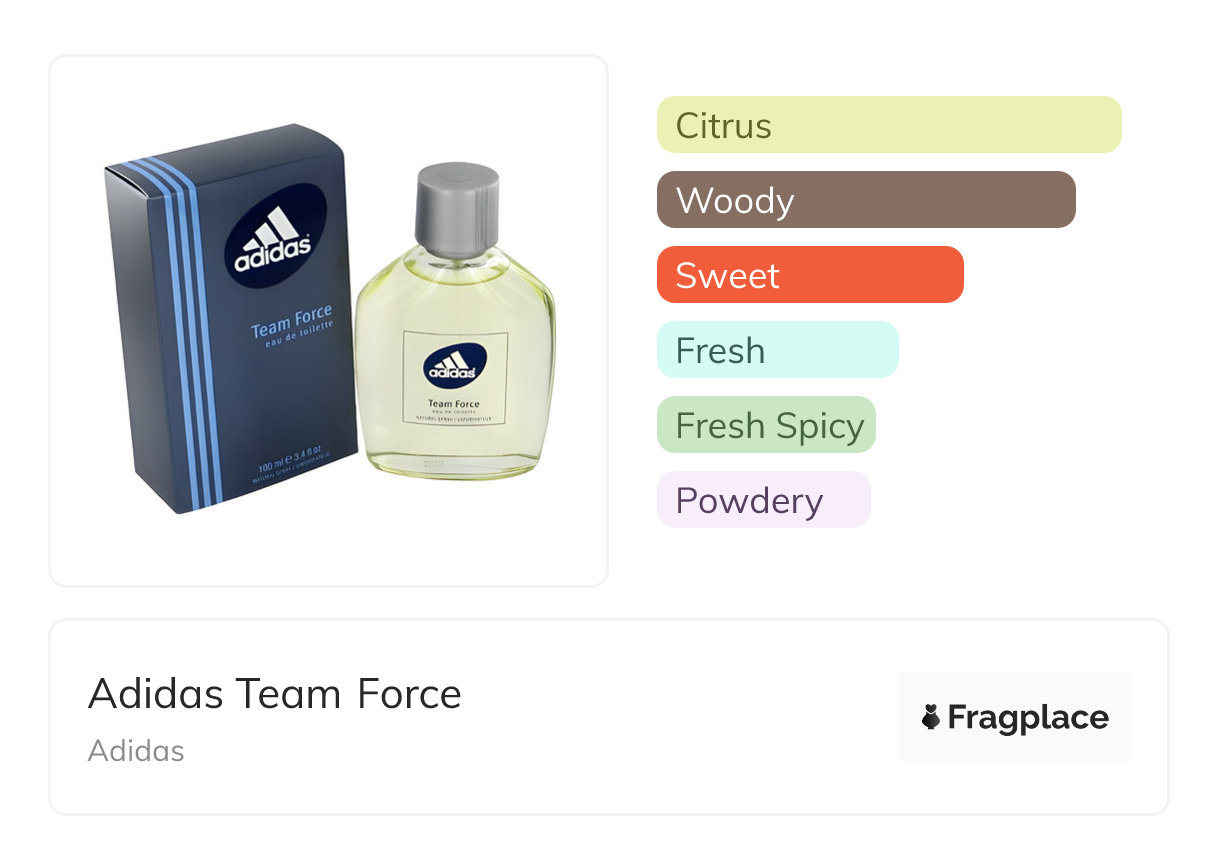The width and height of the screenshot is (1218, 864).
Task: Select the Fresh Spicy accord bar
Action: click(x=766, y=425)
